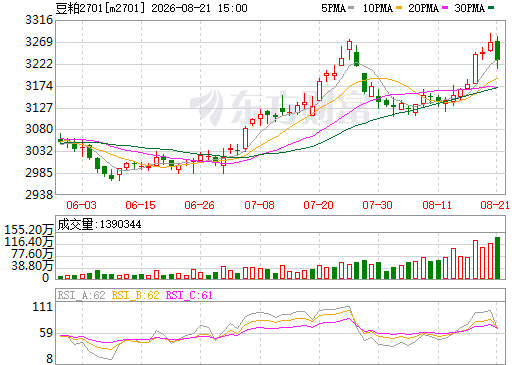Select the RSI_B:62 indicator label
The width and height of the screenshot is (520, 365).
point(135,295)
